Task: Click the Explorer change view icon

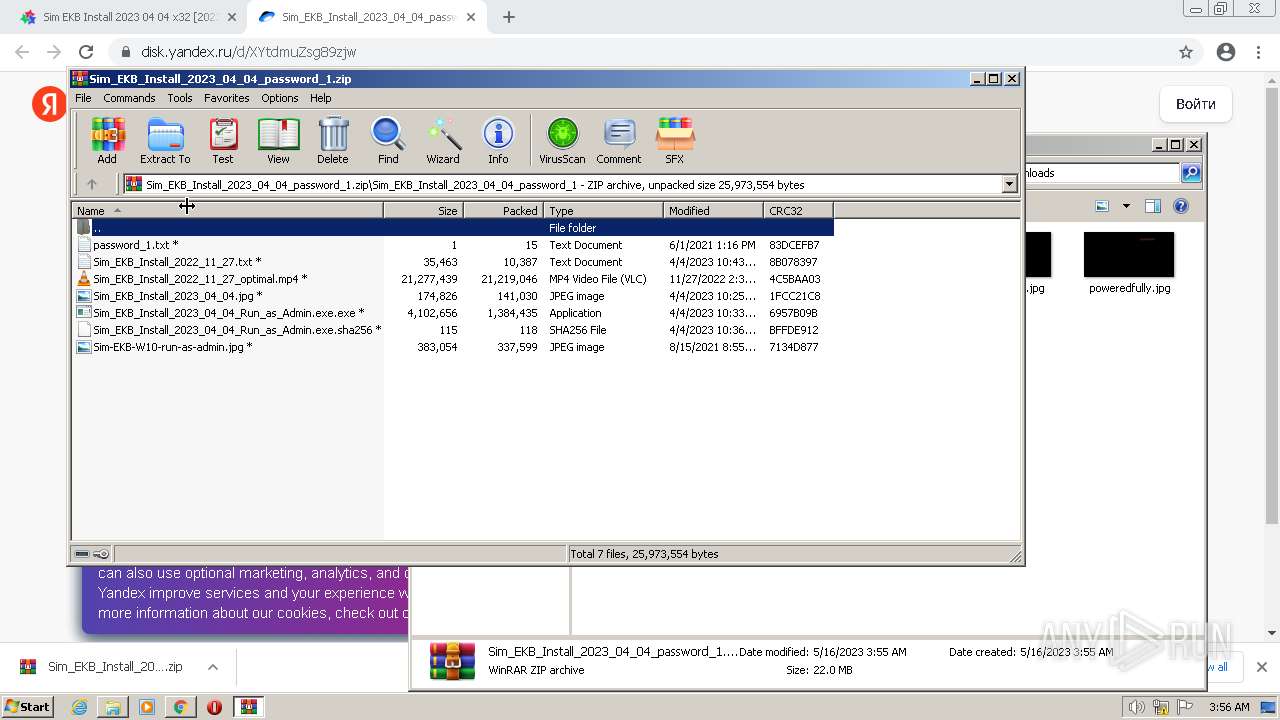Action: (x=1102, y=206)
